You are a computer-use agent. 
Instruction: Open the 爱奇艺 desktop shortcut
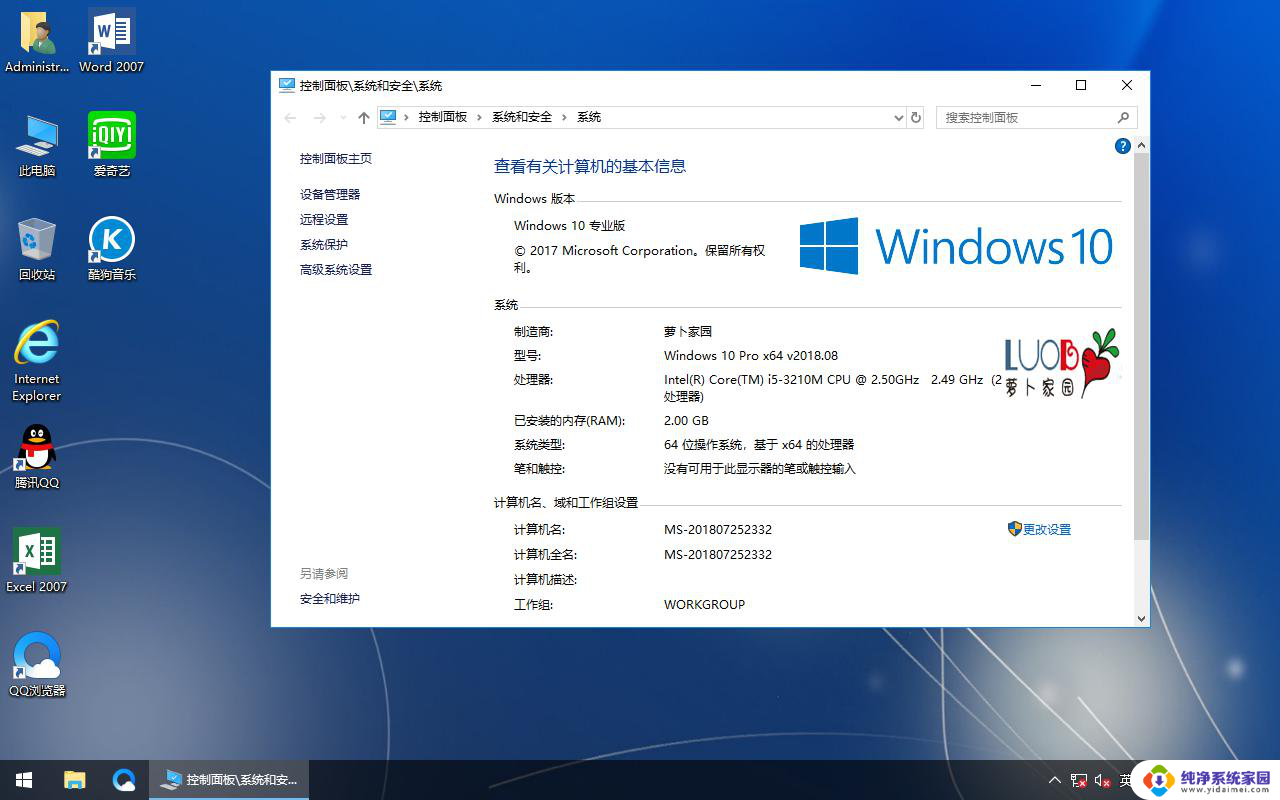click(111, 146)
